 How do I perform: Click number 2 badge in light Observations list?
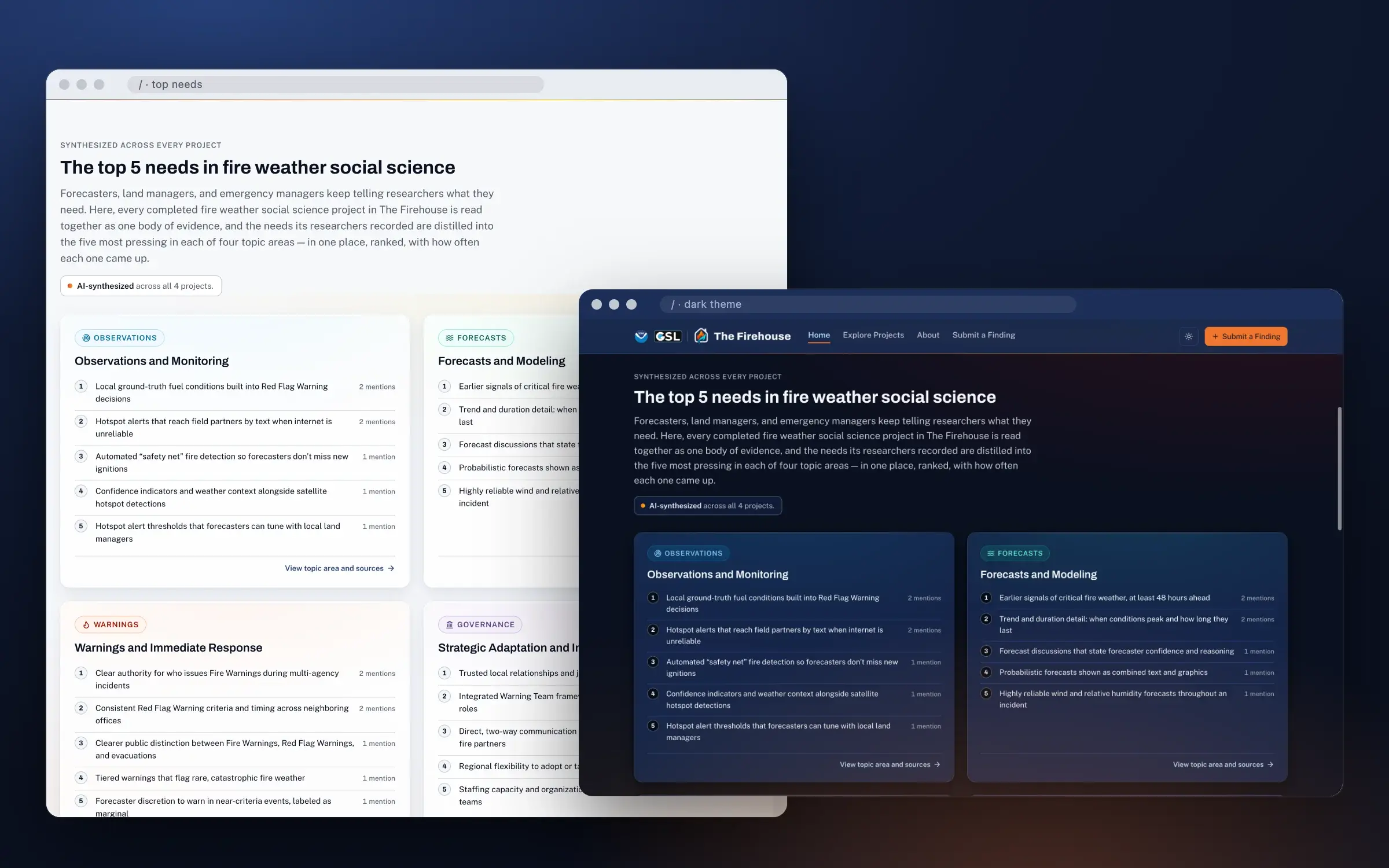pyautogui.click(x=81, y=421)
